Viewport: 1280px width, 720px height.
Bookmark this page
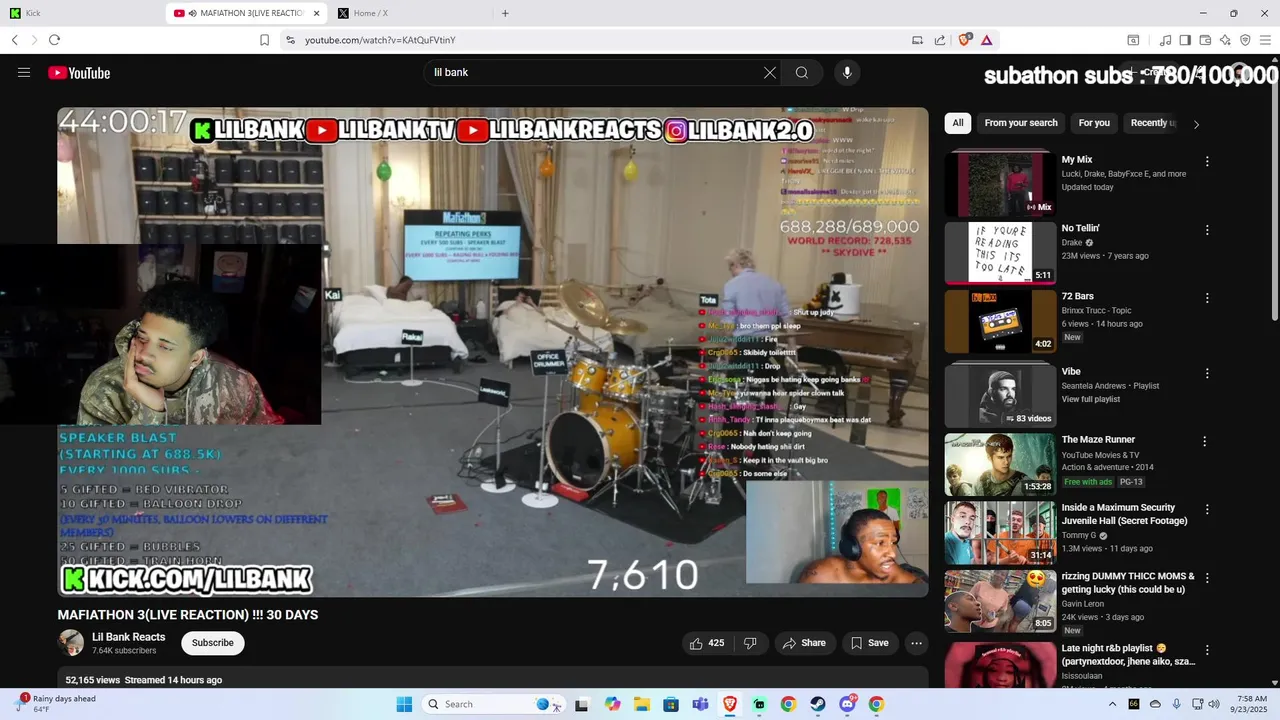click(264, 40)
